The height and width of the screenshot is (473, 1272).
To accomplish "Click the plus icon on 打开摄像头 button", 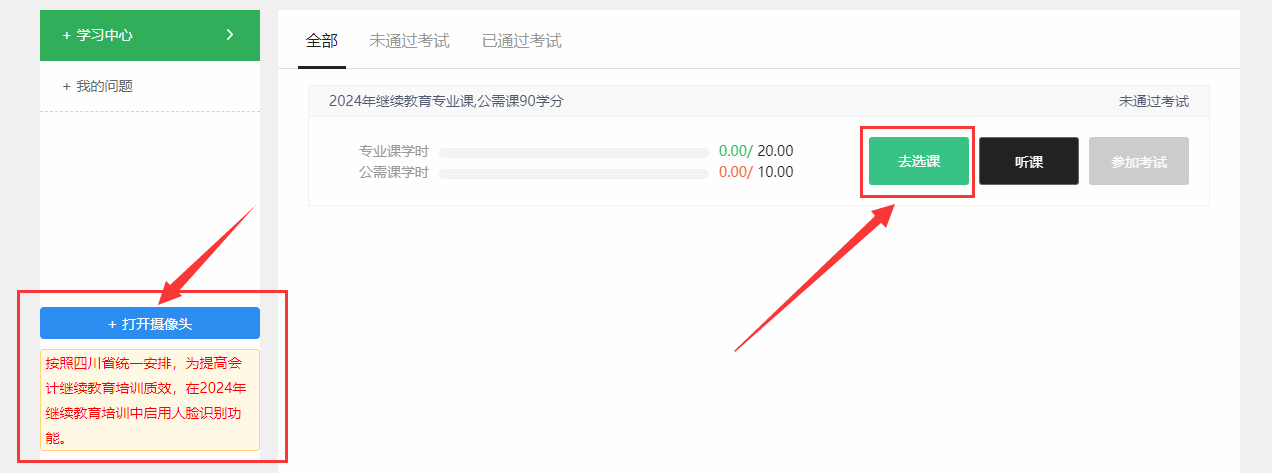I will 112,324.
